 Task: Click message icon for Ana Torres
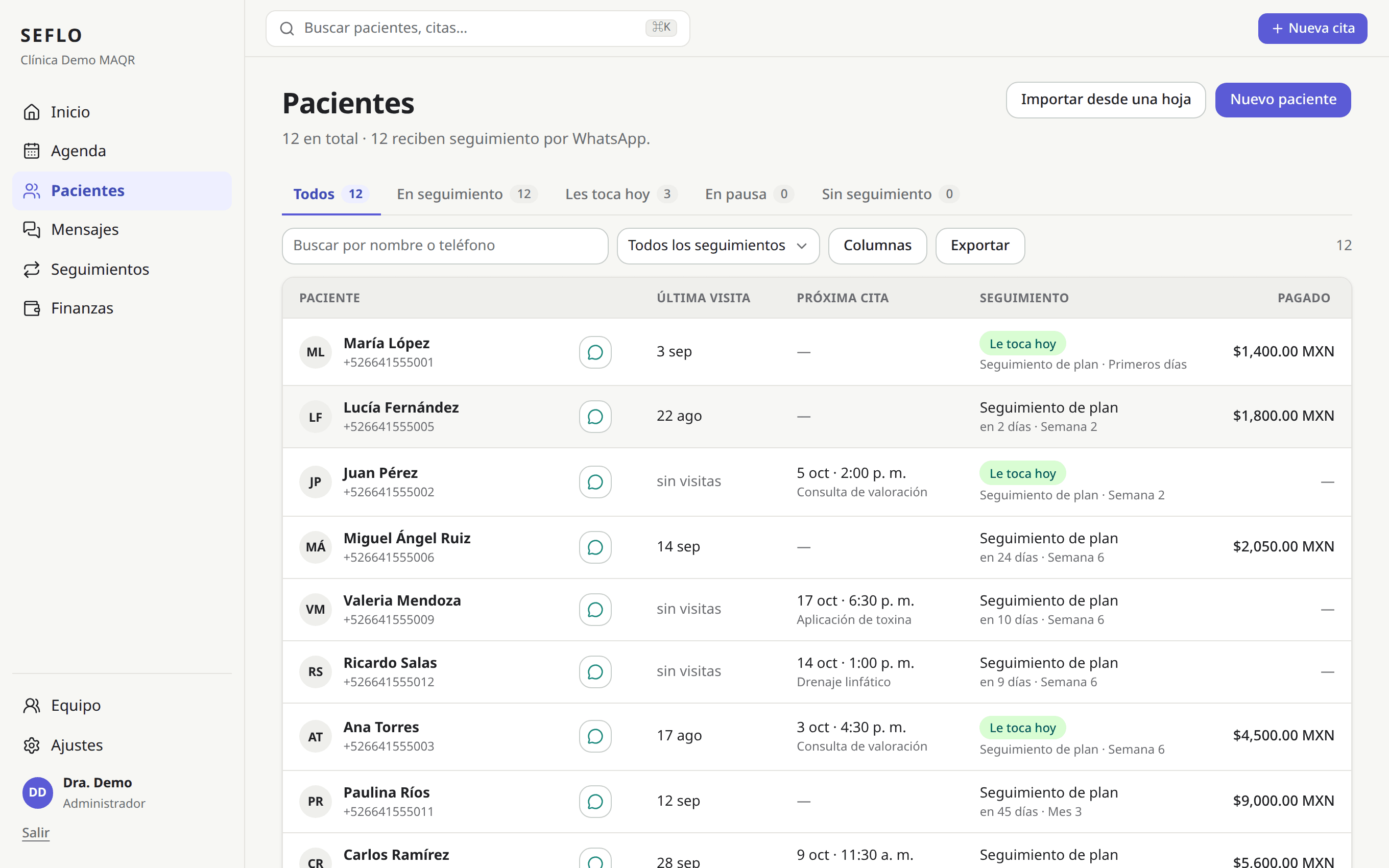(595, 737)
